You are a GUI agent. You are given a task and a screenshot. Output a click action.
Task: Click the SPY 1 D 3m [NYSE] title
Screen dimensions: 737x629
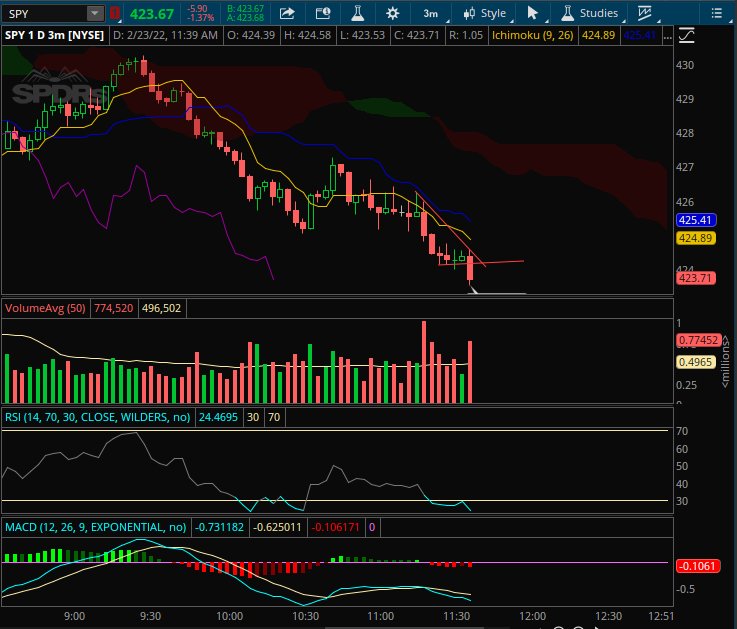point(54,35)
